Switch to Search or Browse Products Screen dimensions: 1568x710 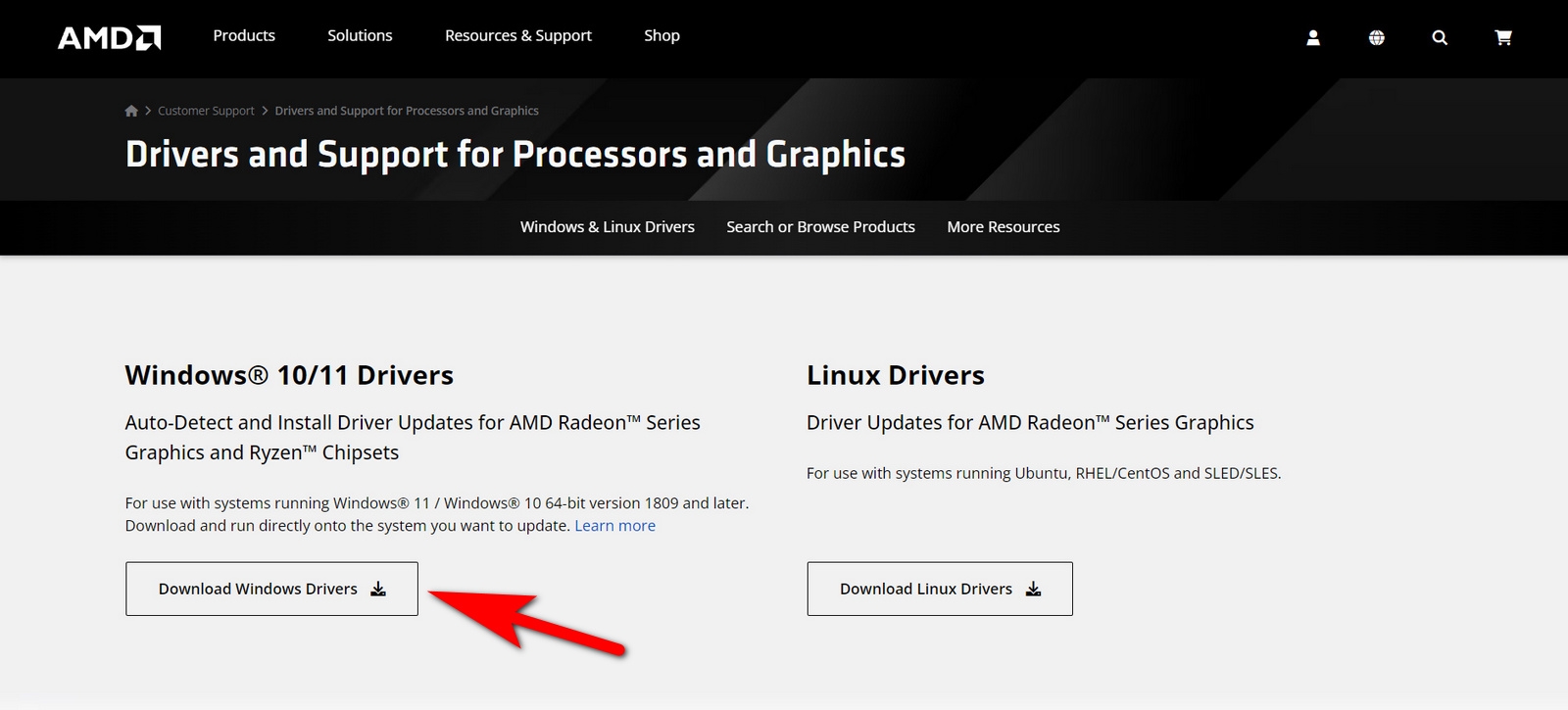point(819,226)
